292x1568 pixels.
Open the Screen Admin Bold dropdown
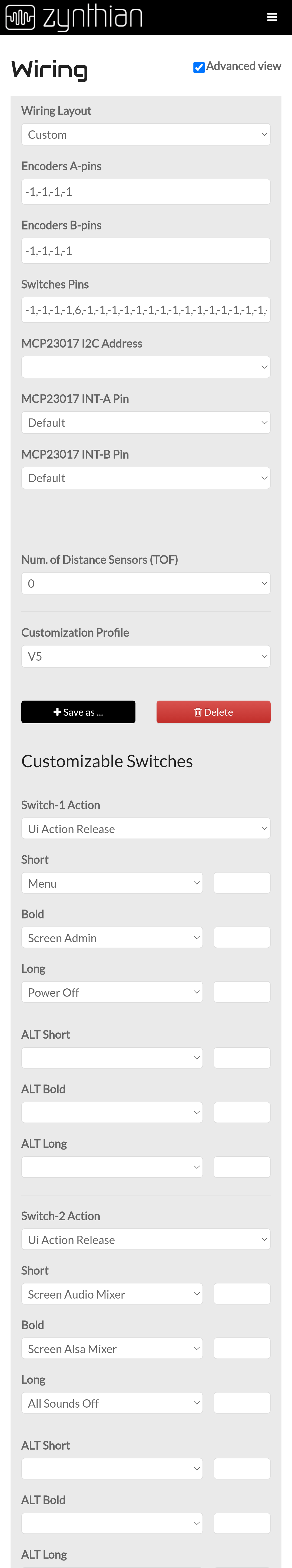click(x=112, y=937)
